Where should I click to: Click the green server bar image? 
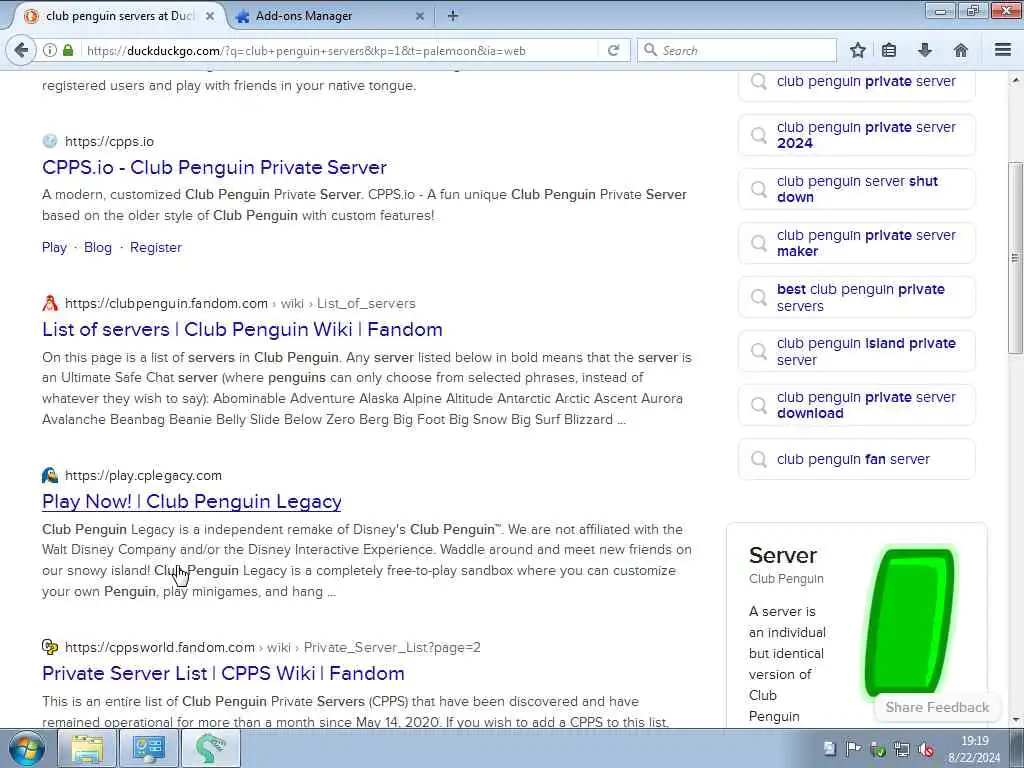click(x=909, y=622)
